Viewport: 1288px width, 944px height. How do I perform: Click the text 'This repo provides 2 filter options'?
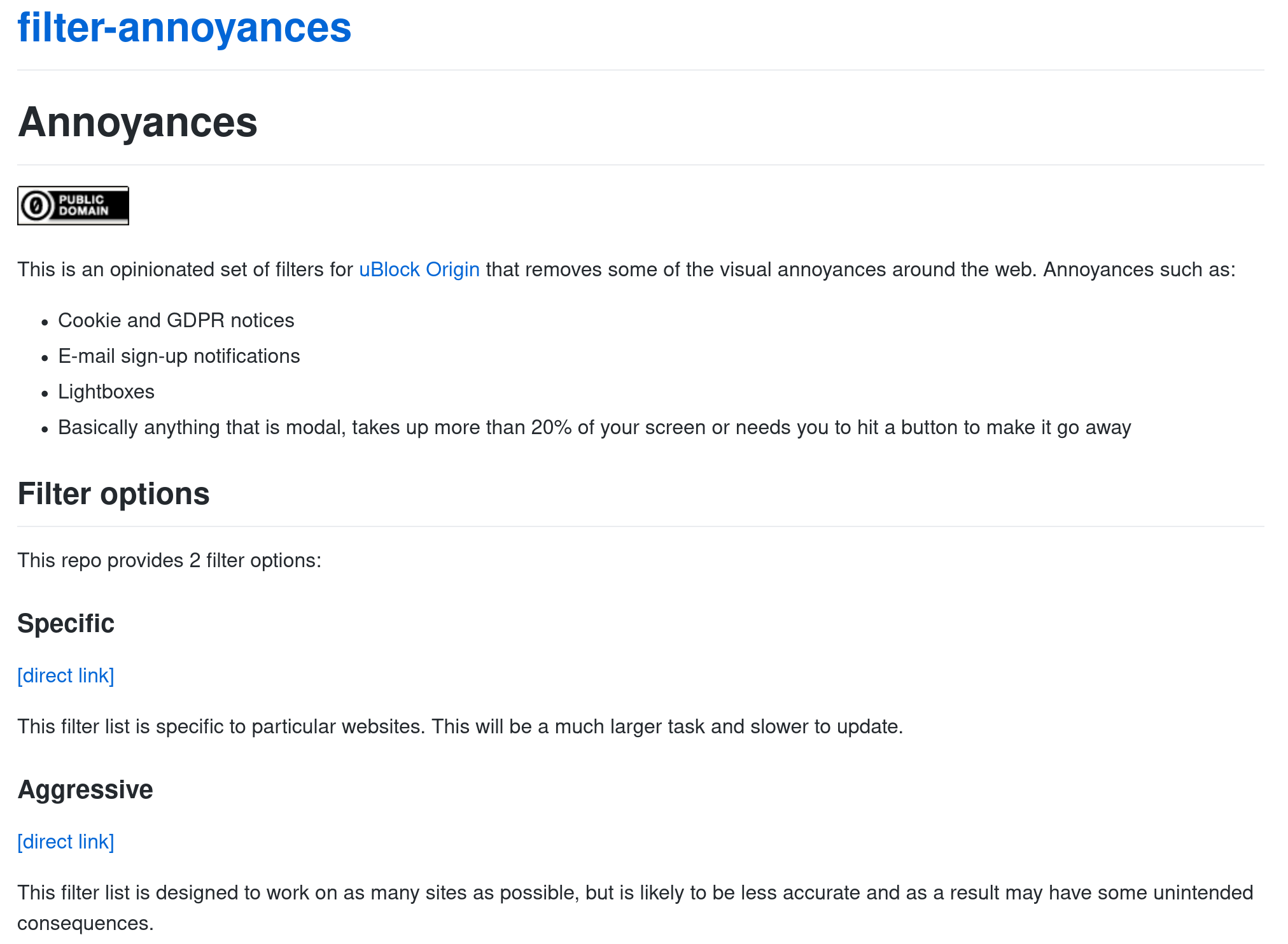pyautogui.click(x=169, y=560)
